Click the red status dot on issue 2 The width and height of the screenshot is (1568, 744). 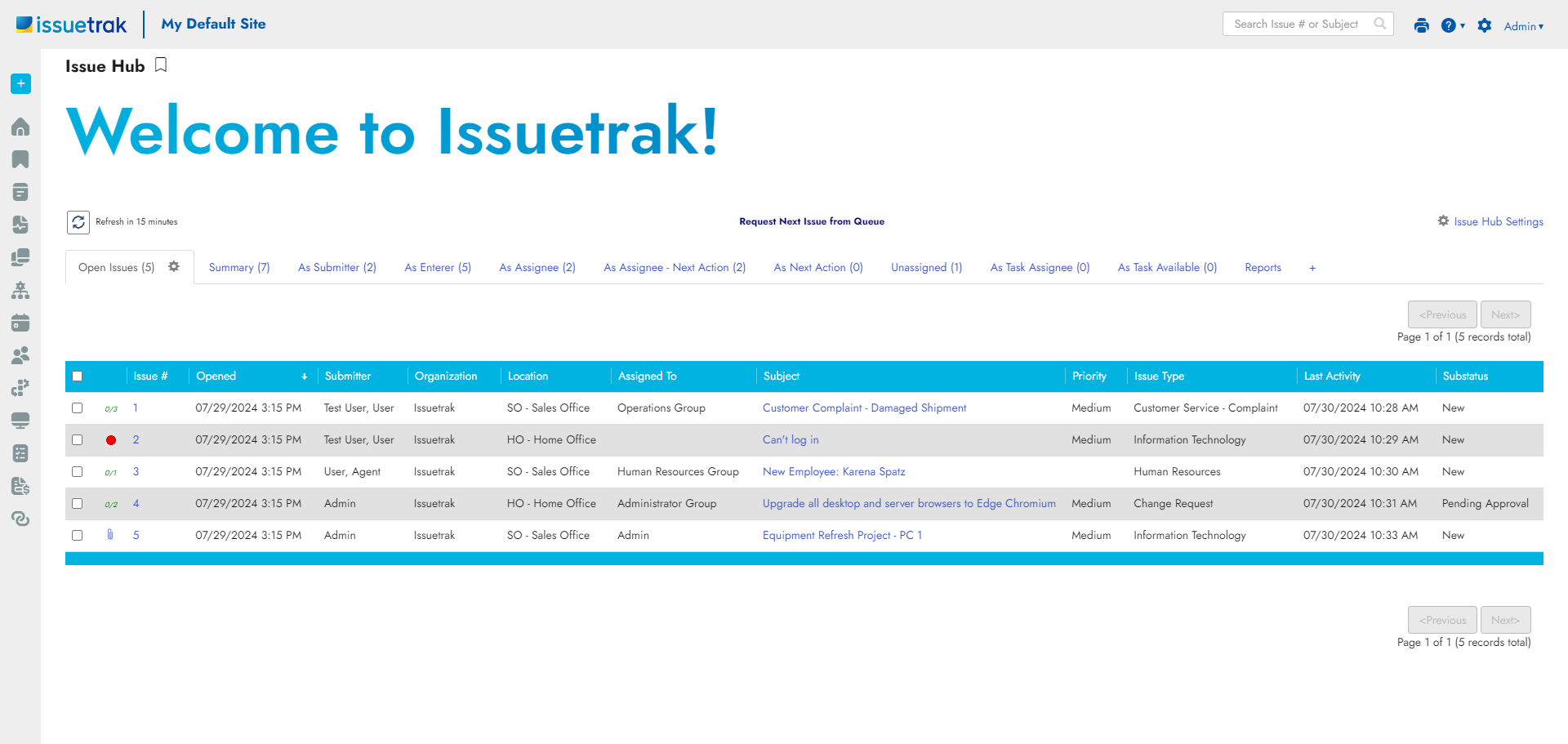[111, 440]
